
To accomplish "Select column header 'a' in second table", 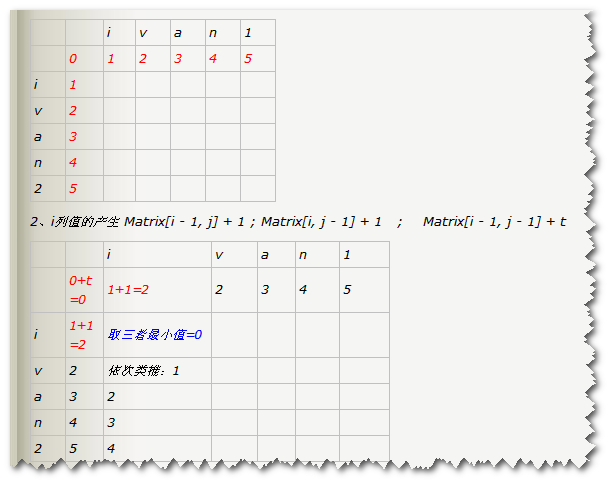I will pos(265,255).
